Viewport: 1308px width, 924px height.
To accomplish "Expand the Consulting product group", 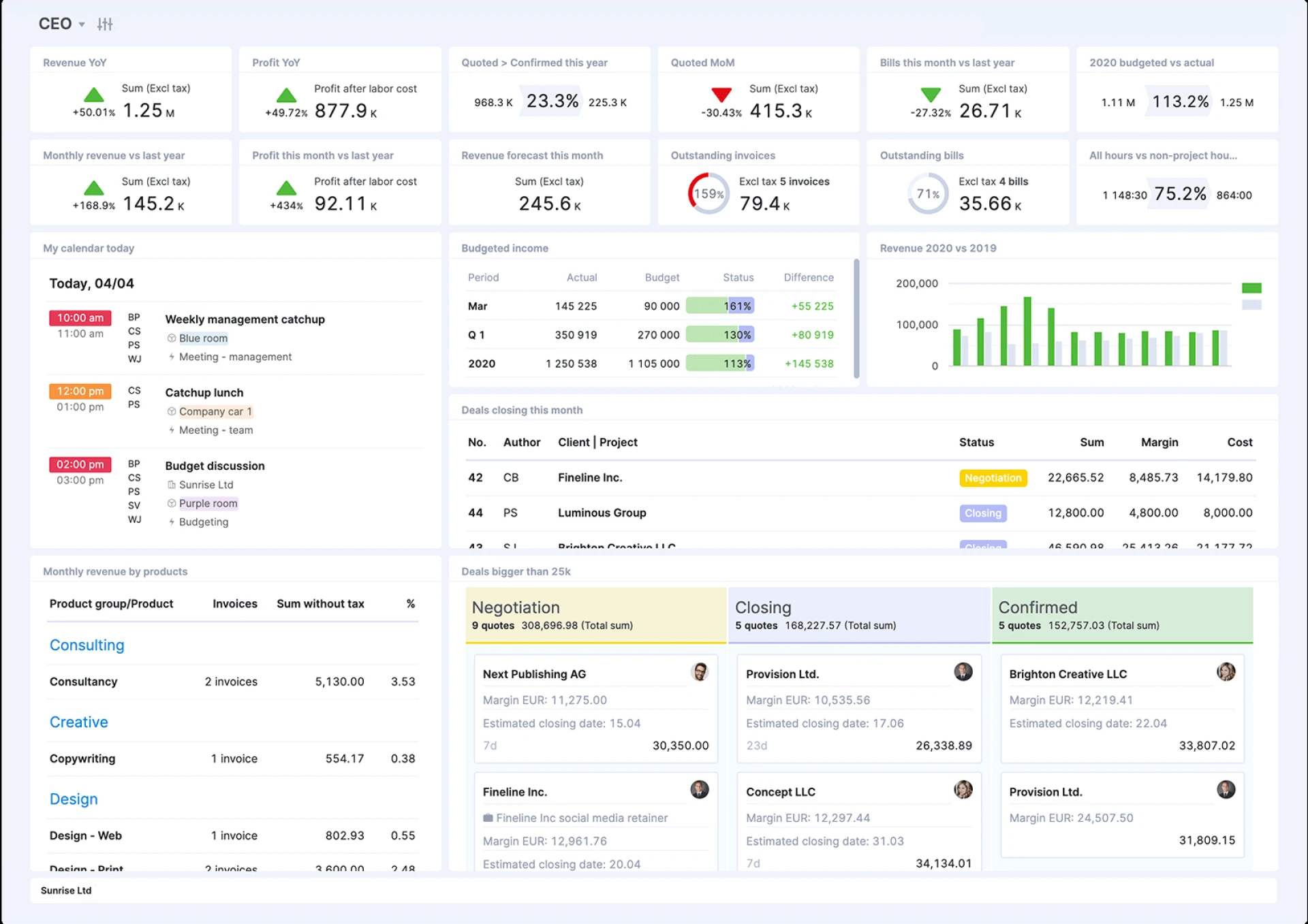I will tap(87, 645).
